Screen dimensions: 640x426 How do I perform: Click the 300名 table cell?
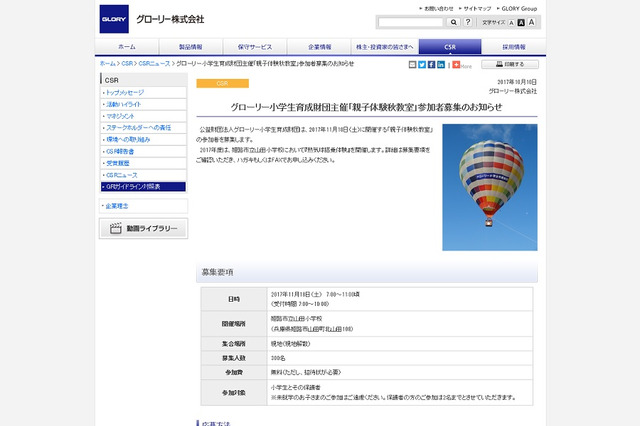pyautogui.click(x=400, y=358)
